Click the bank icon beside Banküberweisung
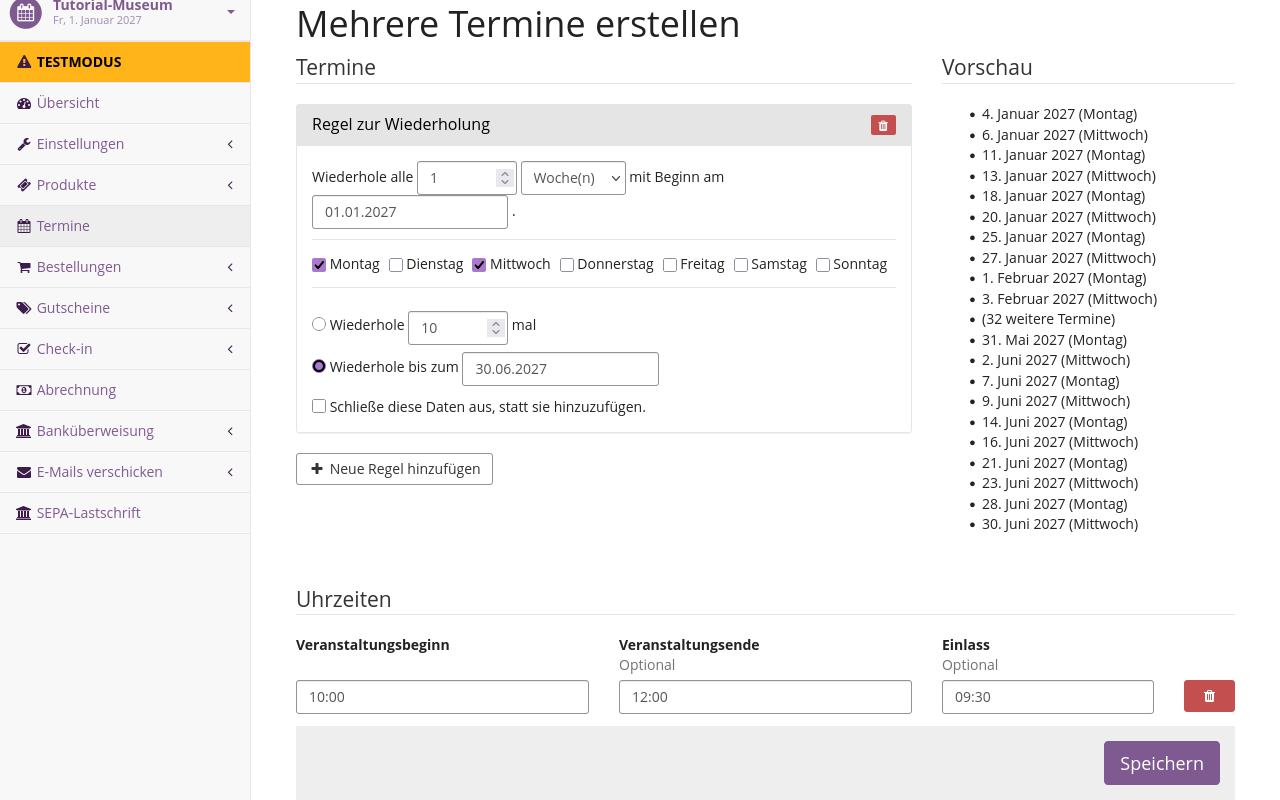Viewport: 1280px width, 800px height. point(24,431)
